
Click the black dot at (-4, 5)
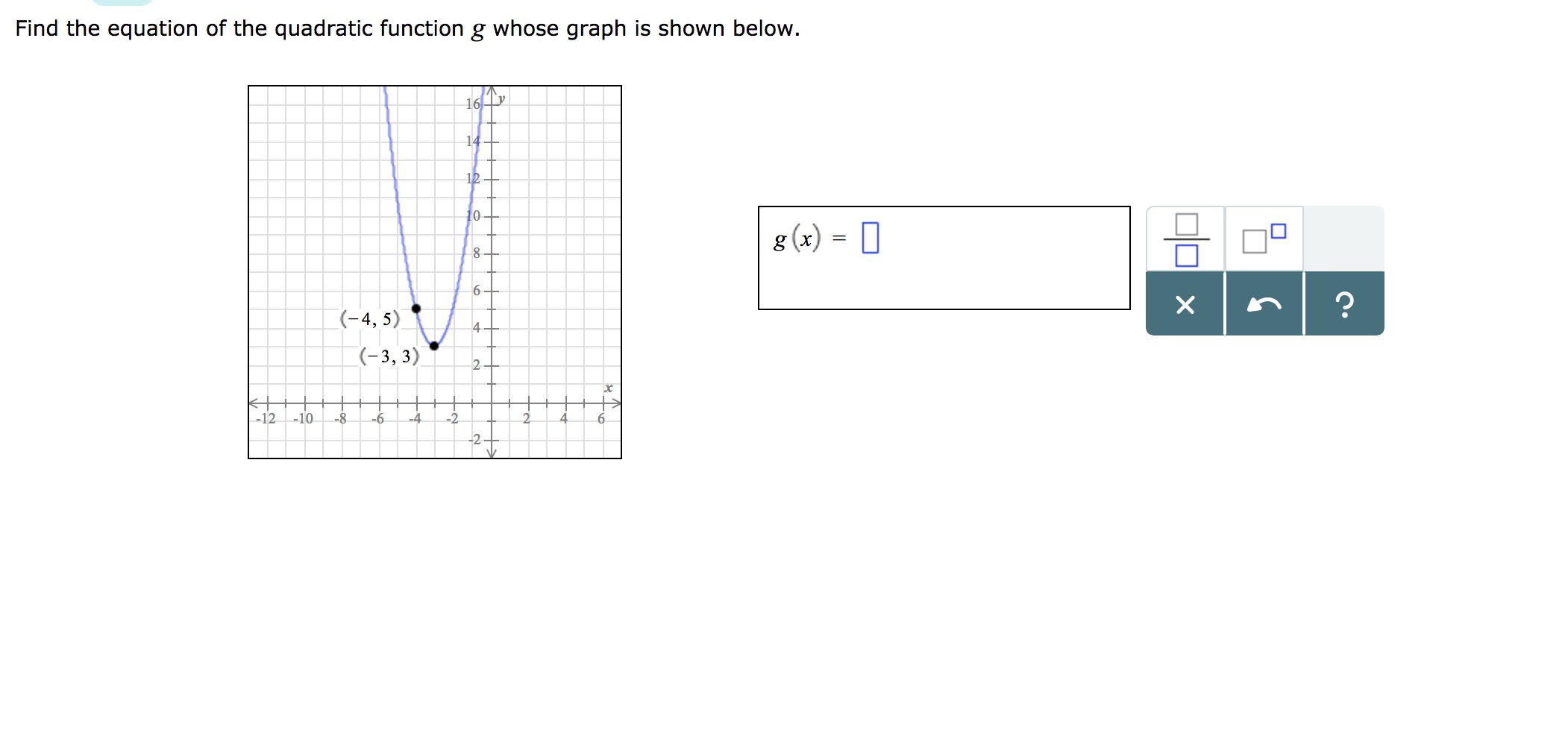coord(416,309)
